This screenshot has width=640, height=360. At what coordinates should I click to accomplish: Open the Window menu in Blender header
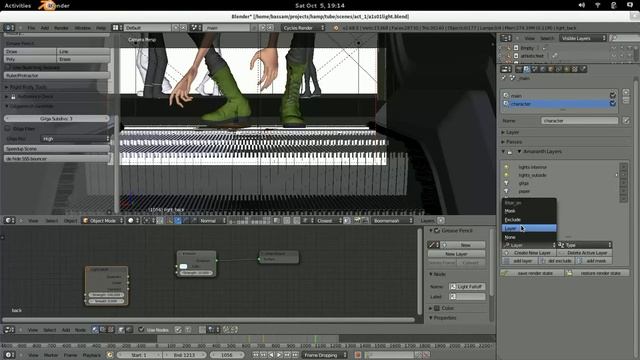[82, 28]
